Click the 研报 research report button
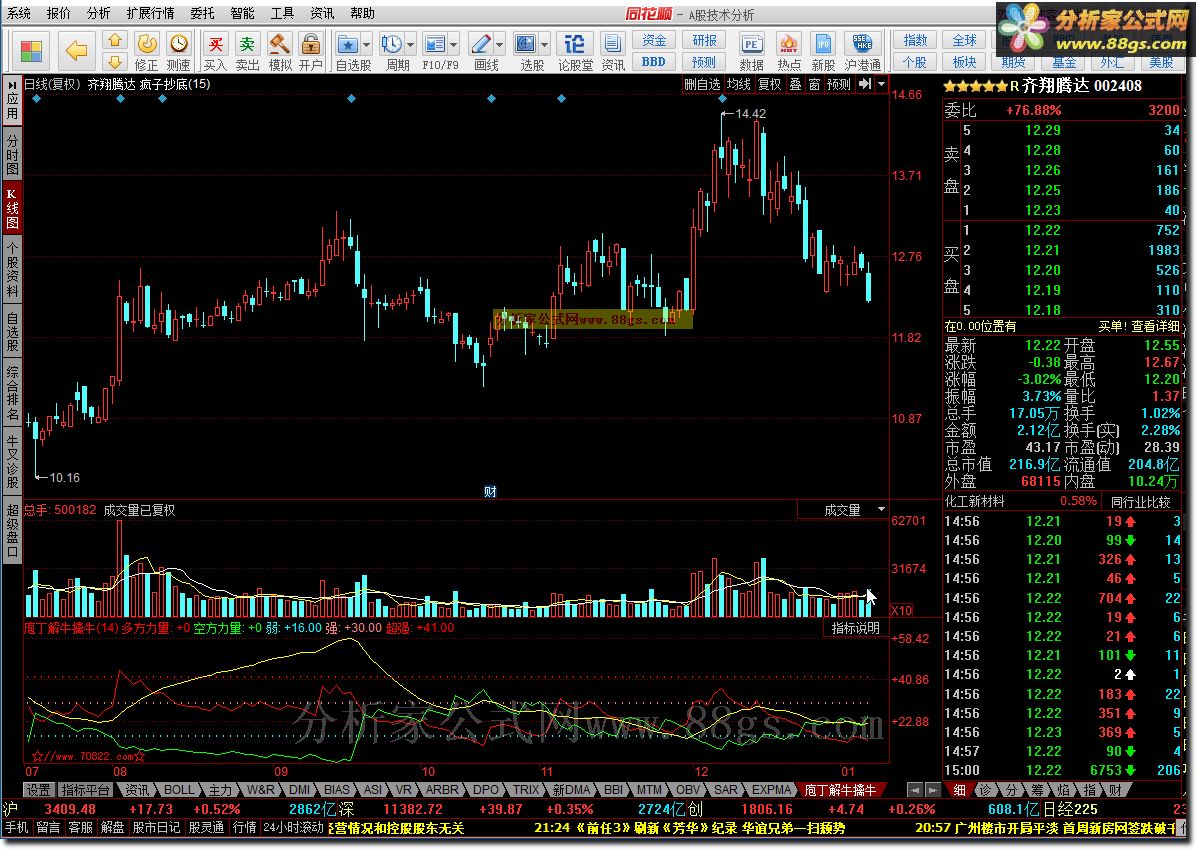1198x850 pixels. coord(704,40)
